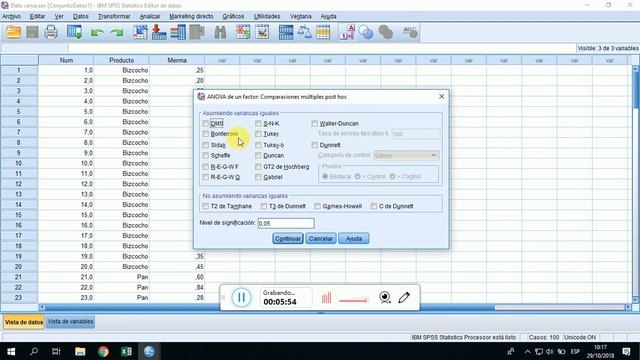Check the Sidak option

point(205,145)
